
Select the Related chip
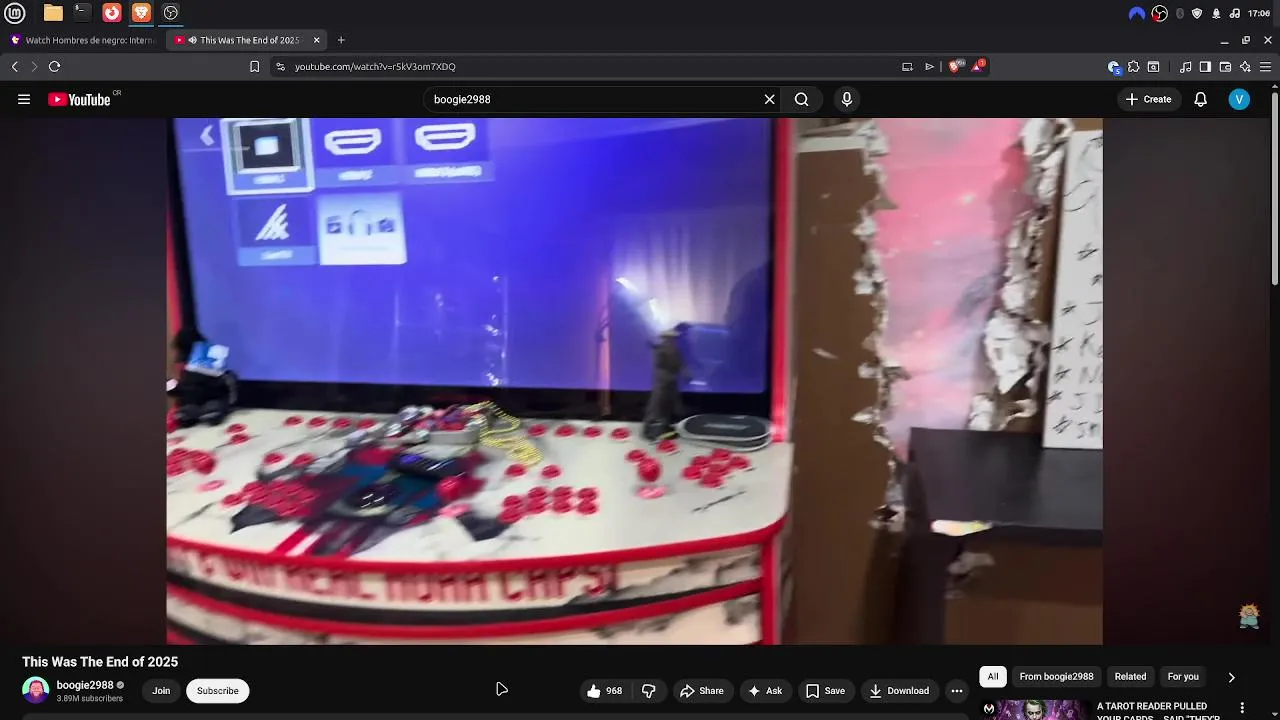(1130, 677)
